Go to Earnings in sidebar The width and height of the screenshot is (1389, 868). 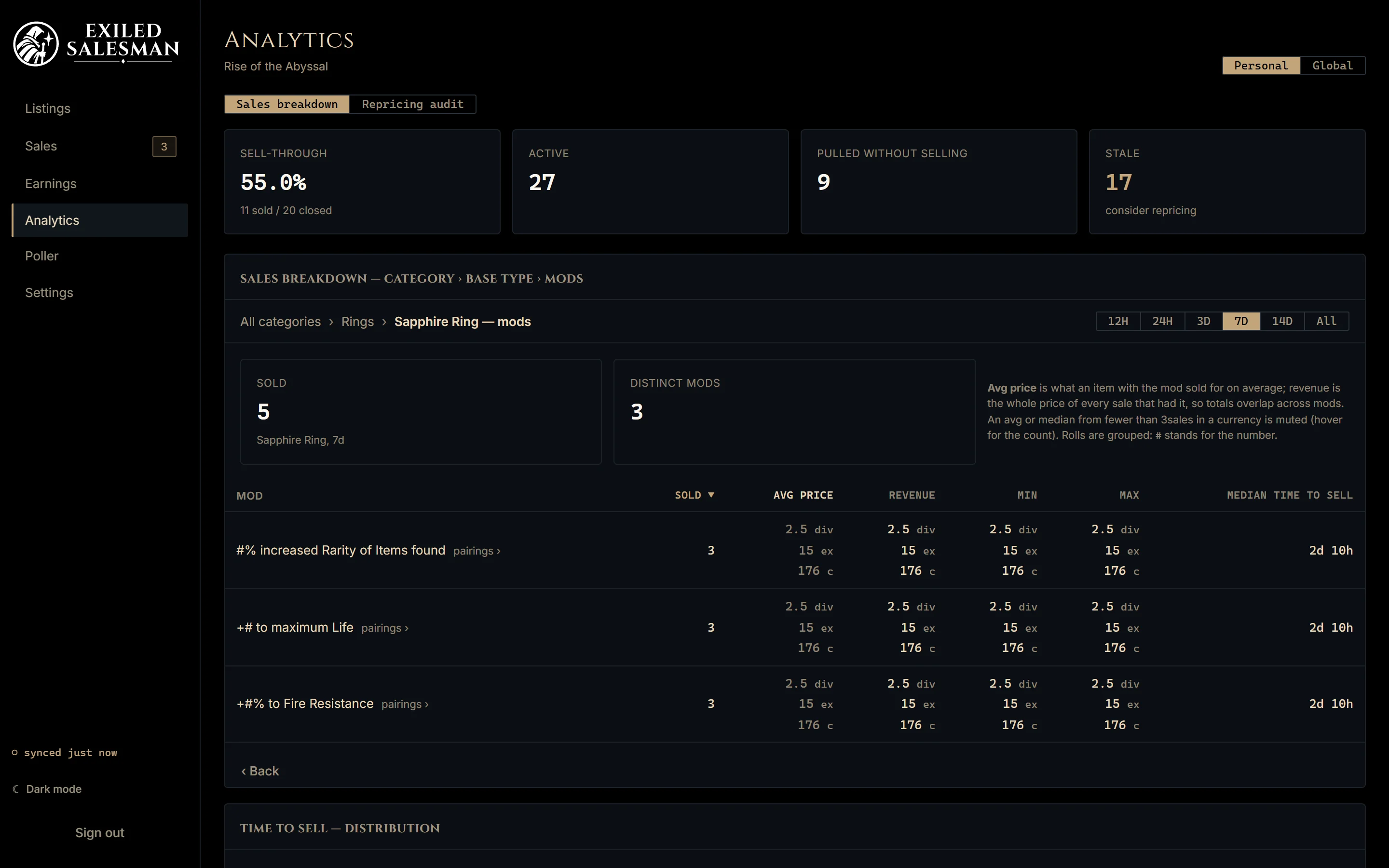100,184
